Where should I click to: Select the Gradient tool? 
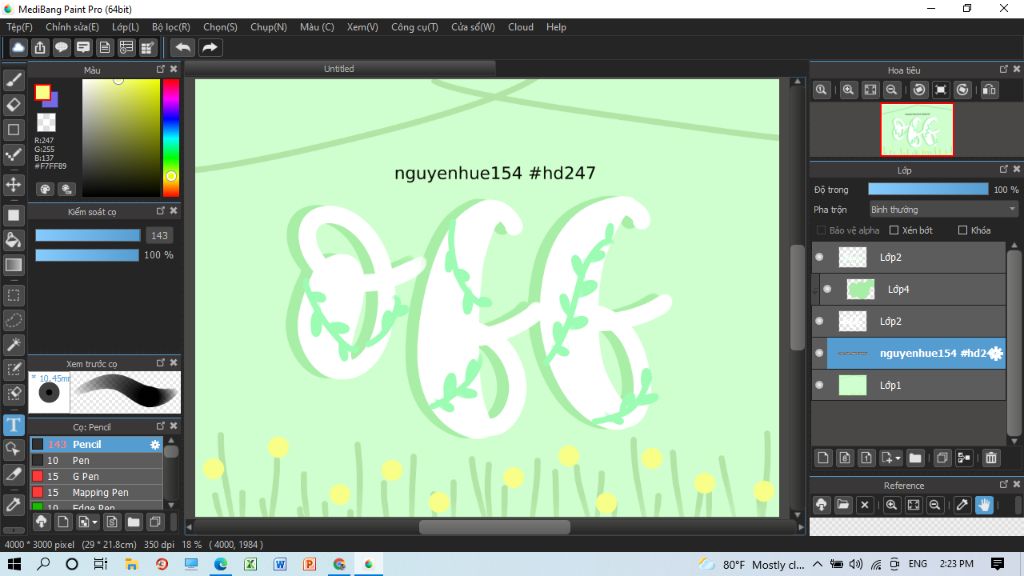[x=14, y=264]
